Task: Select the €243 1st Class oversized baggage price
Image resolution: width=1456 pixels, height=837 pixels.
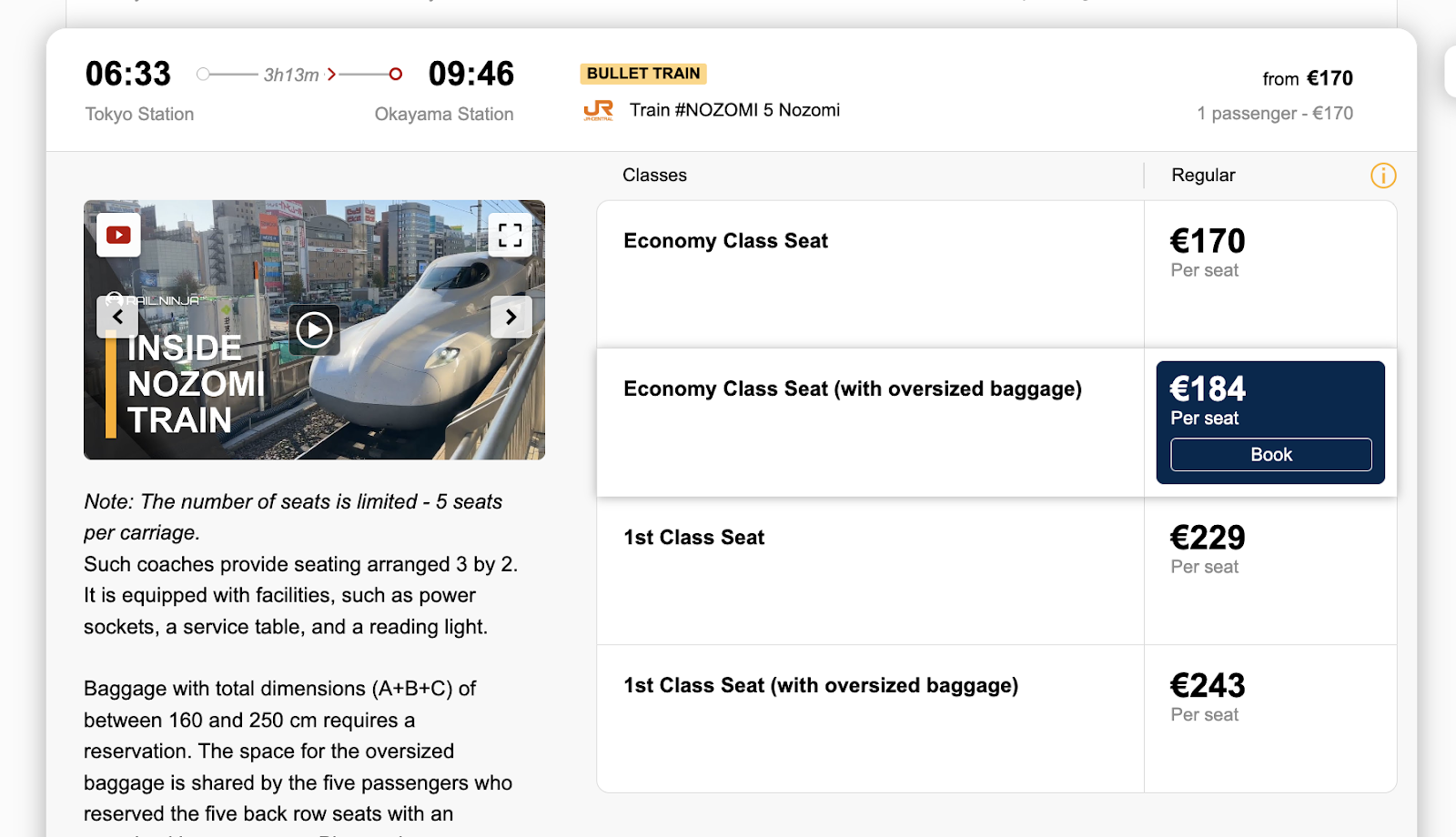Action: click(x=1208, y=686)
